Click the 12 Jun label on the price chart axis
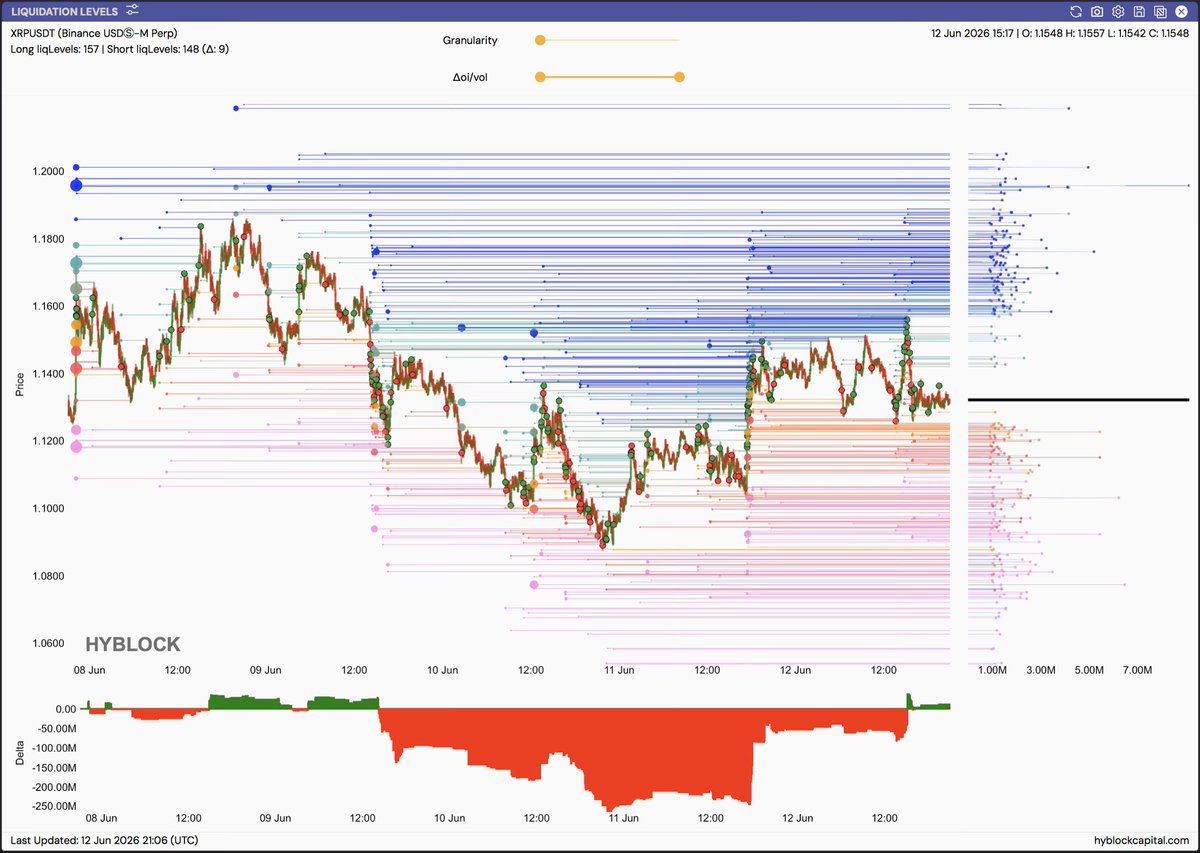Viewport: 1200px width, 853px height. pos(795,670)
